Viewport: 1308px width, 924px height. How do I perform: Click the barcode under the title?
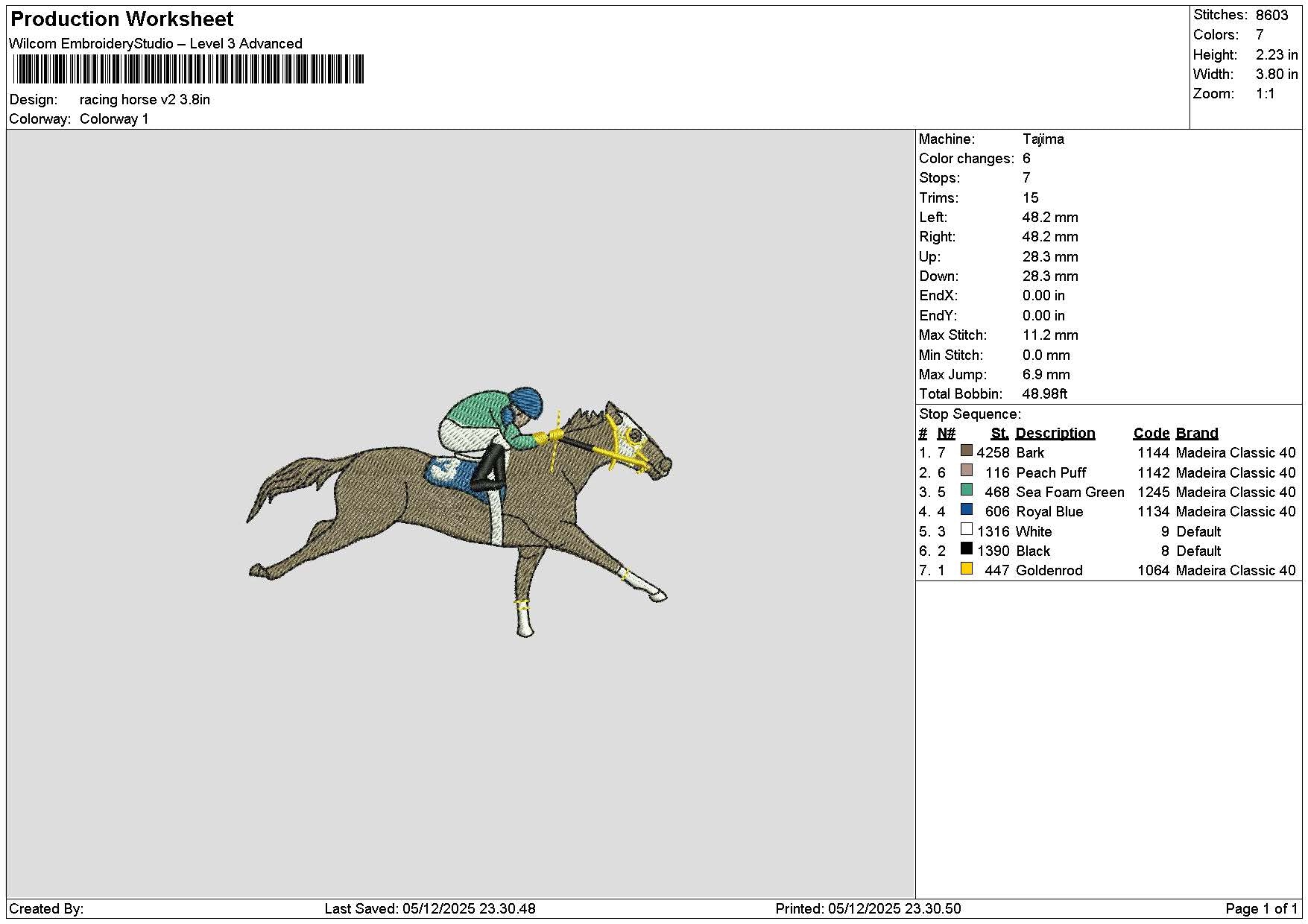tap(189, 69)
